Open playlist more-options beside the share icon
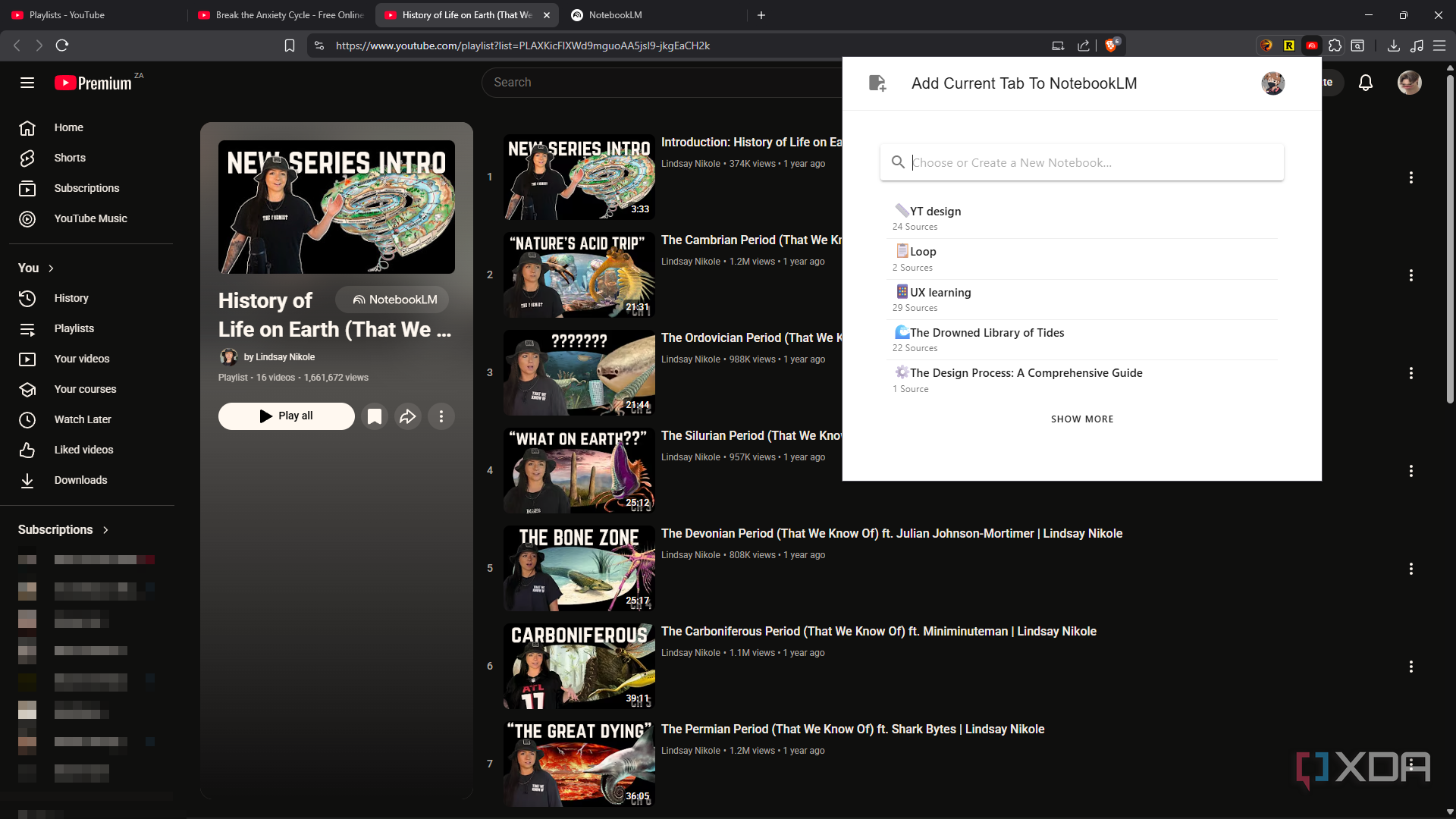 (441, 416)
